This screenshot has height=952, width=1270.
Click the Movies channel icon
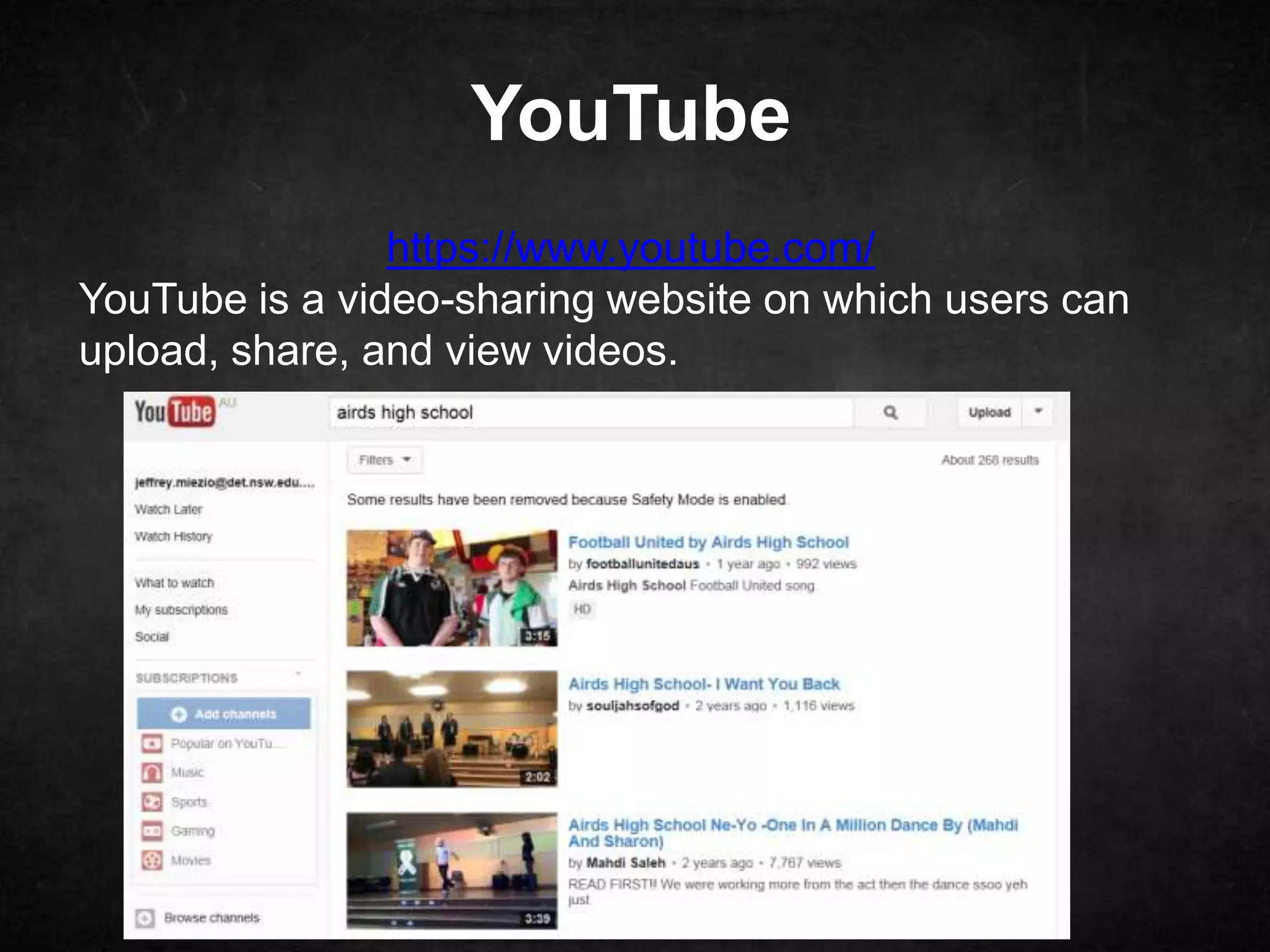pos(152,860)
